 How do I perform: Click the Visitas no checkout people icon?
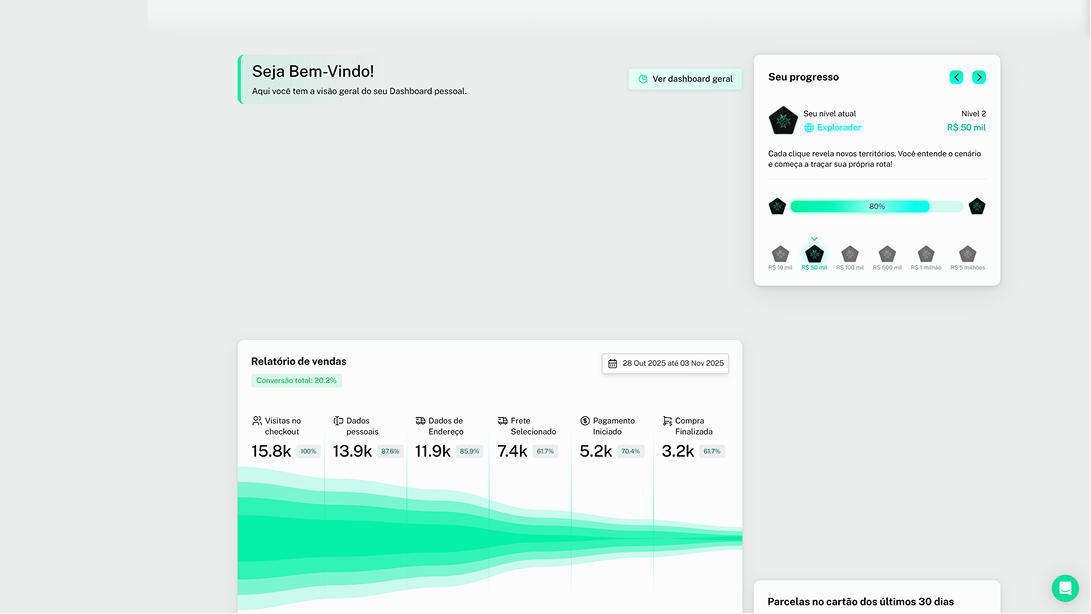[258, 421]
